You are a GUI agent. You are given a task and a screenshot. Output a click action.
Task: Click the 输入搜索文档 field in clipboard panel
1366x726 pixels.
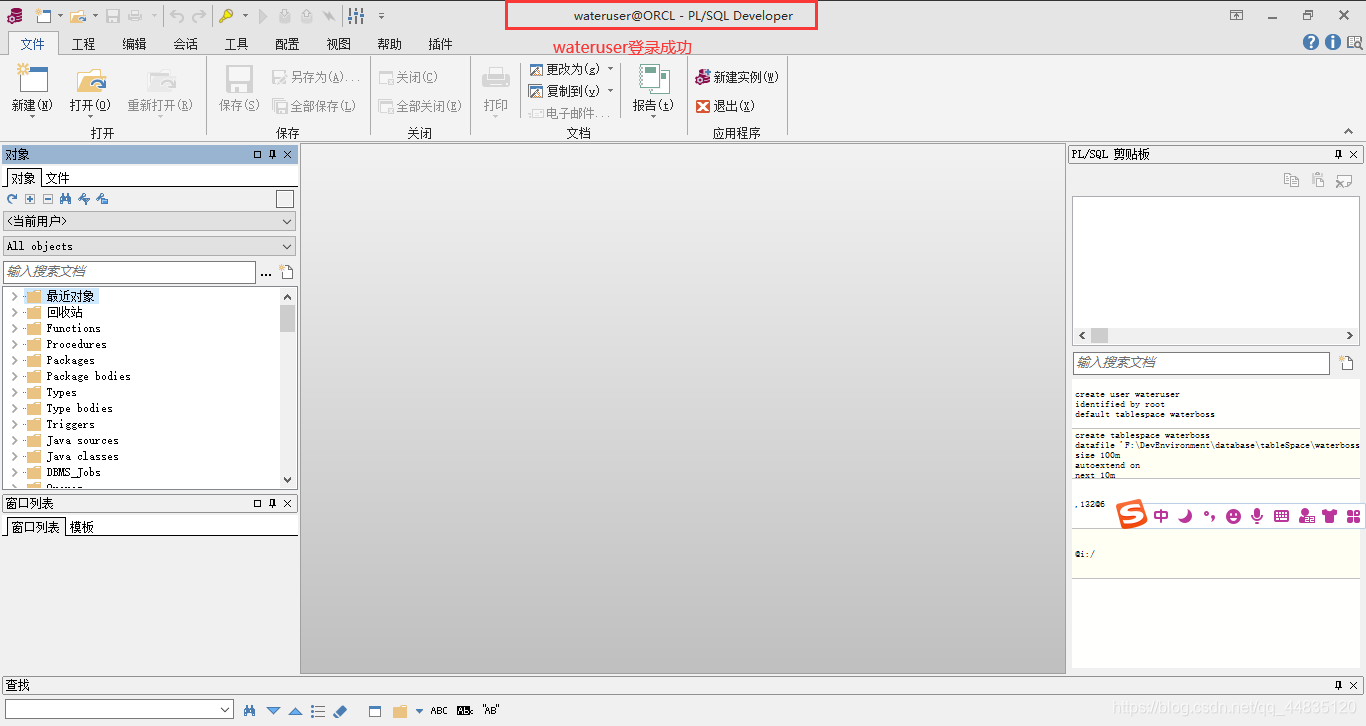coord(1202,363)
